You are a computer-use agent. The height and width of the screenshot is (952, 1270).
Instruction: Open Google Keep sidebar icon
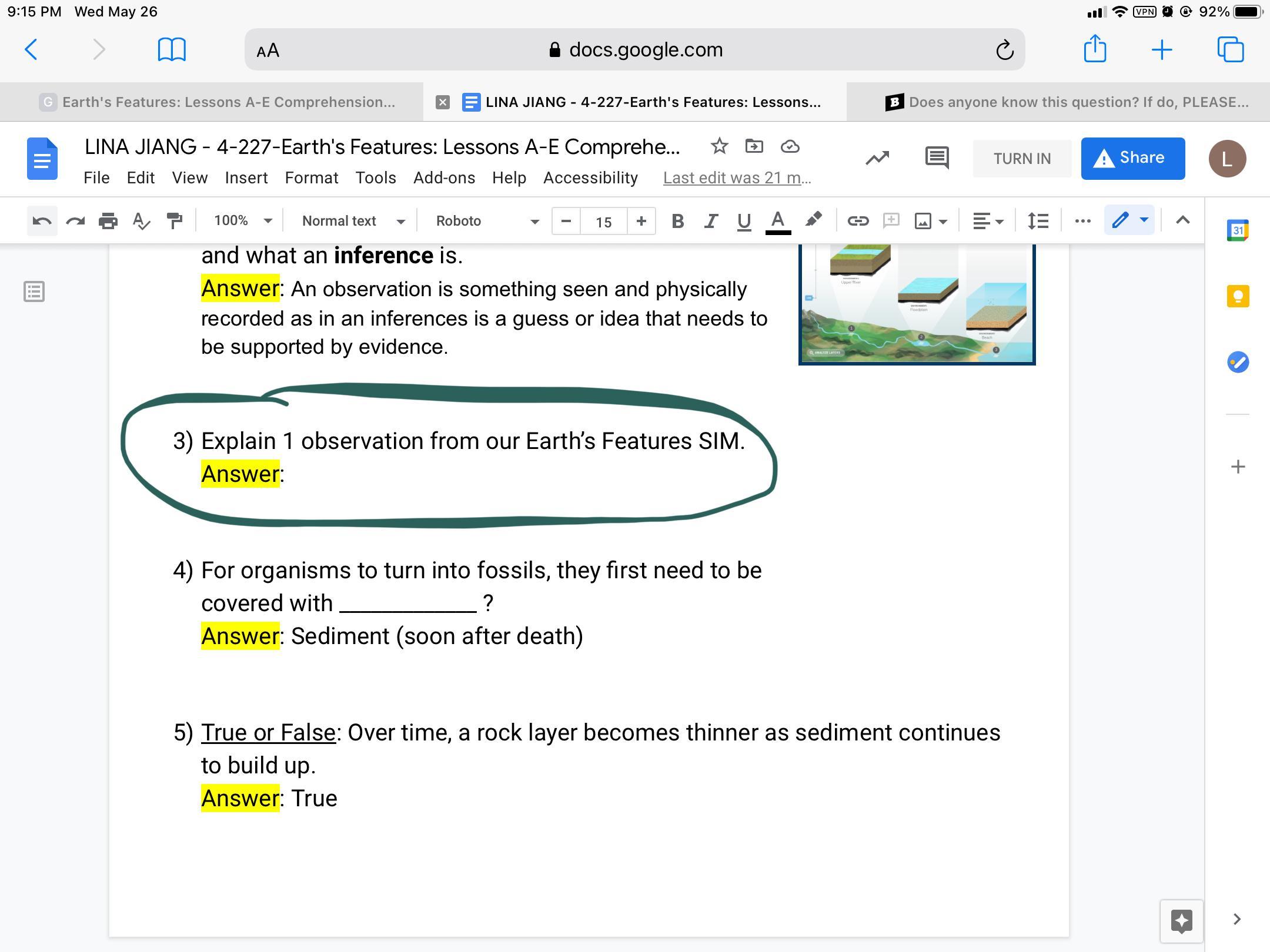click(1238, 296)
